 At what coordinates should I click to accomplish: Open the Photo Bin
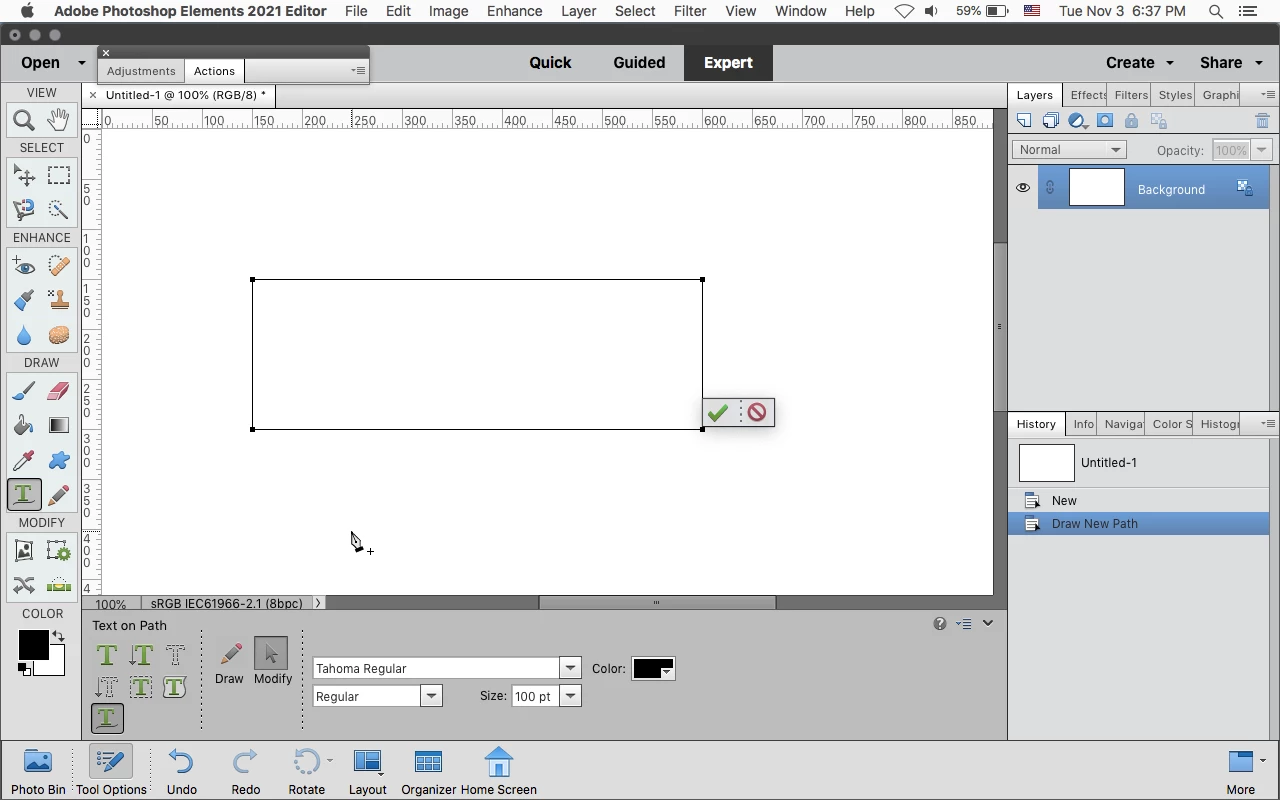(38, 771)
